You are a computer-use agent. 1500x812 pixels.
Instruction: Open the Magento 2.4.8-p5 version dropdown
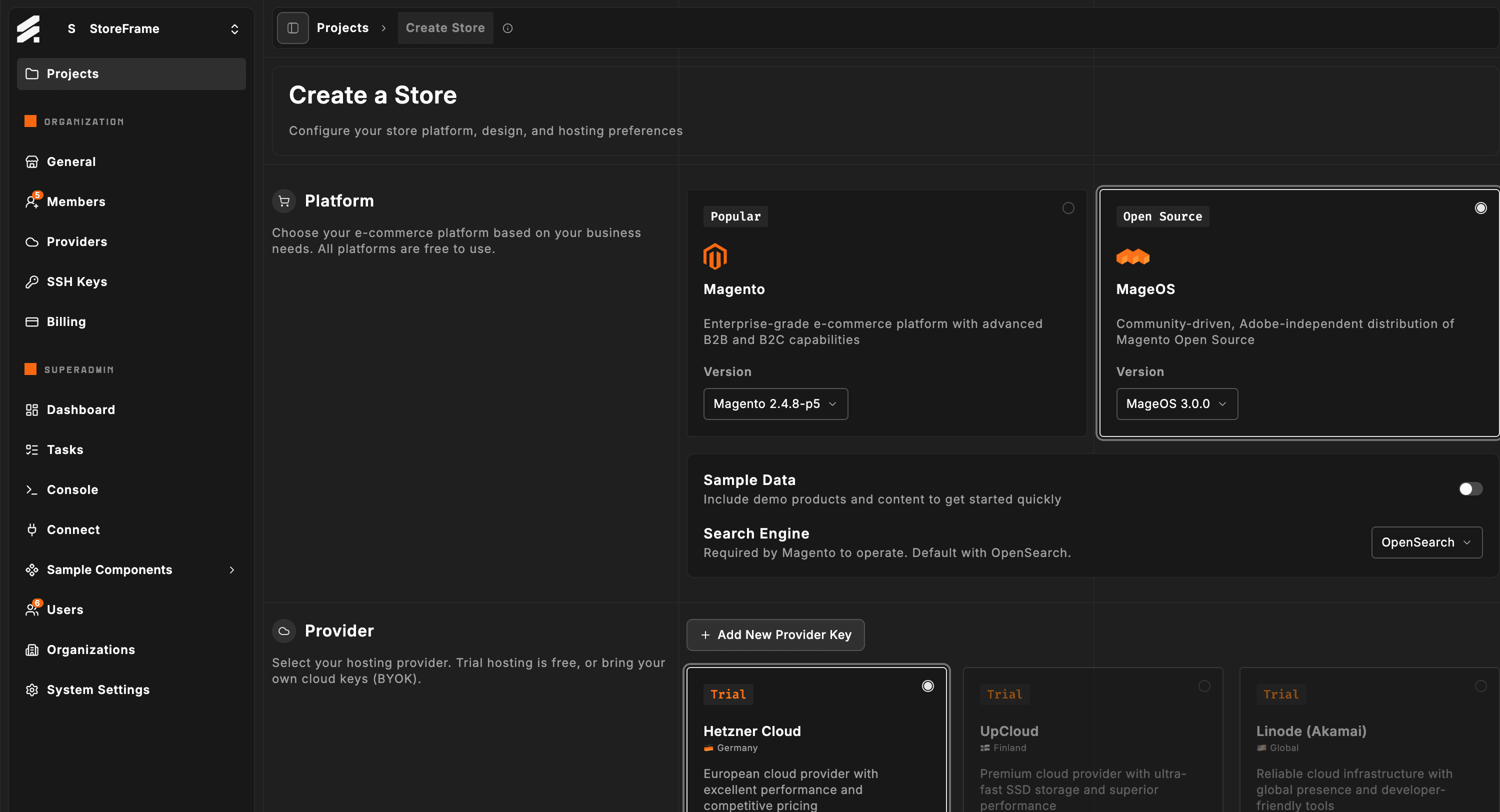(775, 403)
